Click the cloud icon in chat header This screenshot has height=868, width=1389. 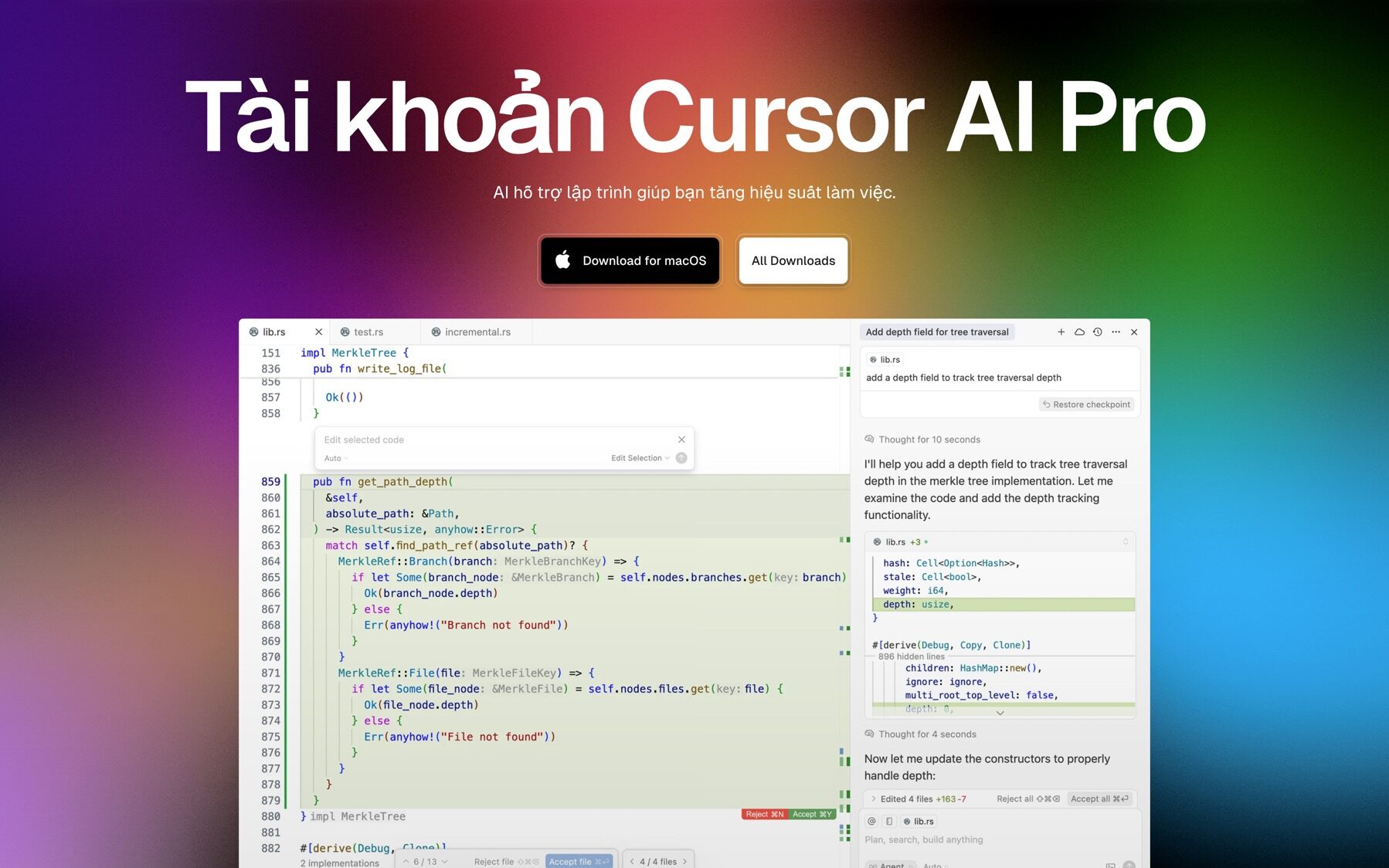click(1079, 332)
